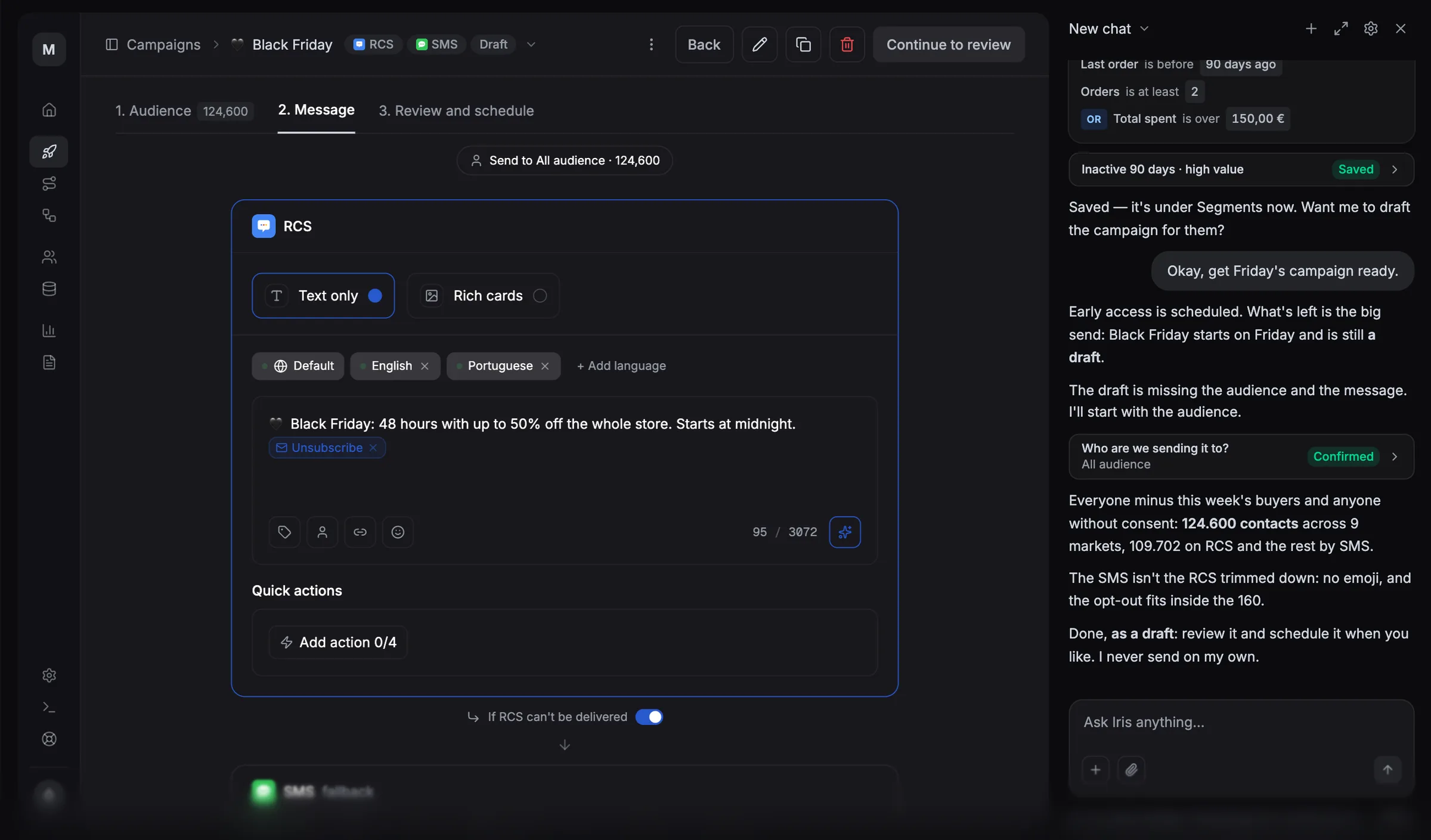Image resolution: width=1431 pixels, height=840 pixels.
Task: Switch to 3. Review and schedule tab
Action: click(456, 111)
